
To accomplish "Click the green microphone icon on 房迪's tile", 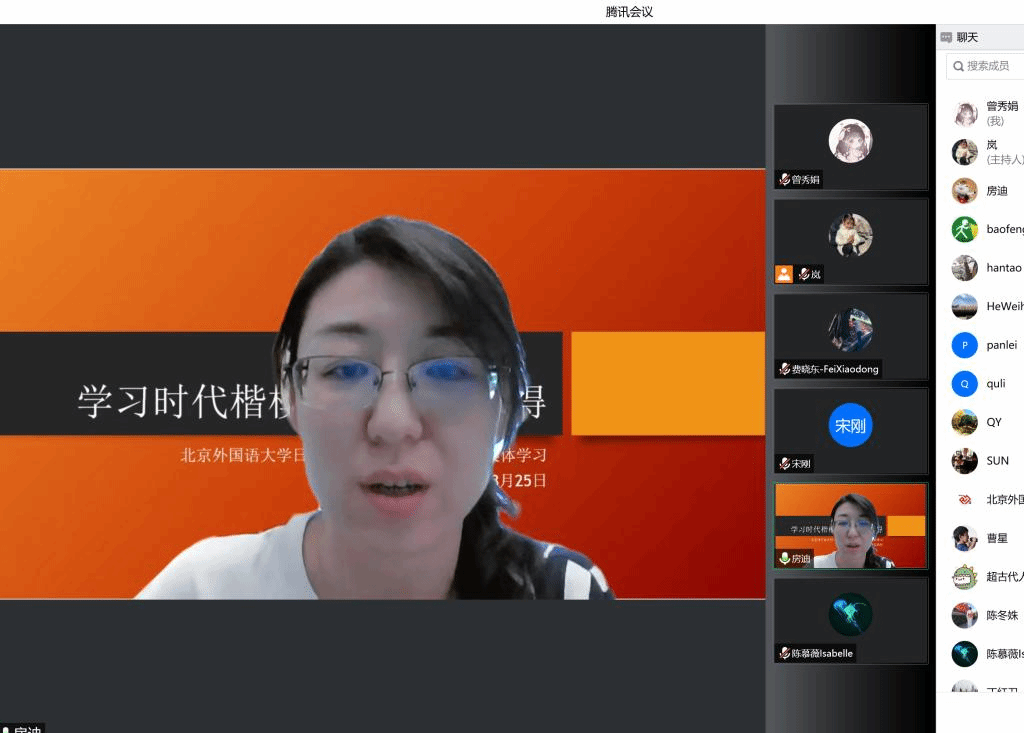I will pyautogui.click(x=785, y=559).
